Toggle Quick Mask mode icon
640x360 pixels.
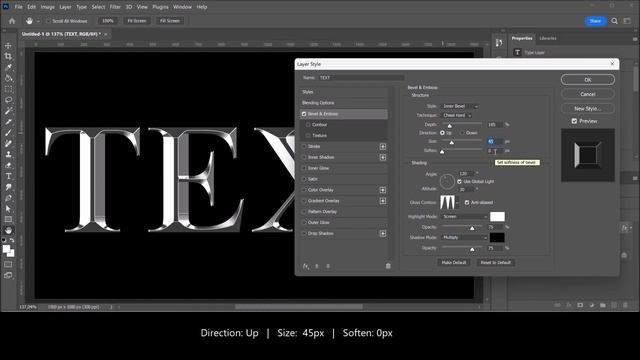click(8, 264)
